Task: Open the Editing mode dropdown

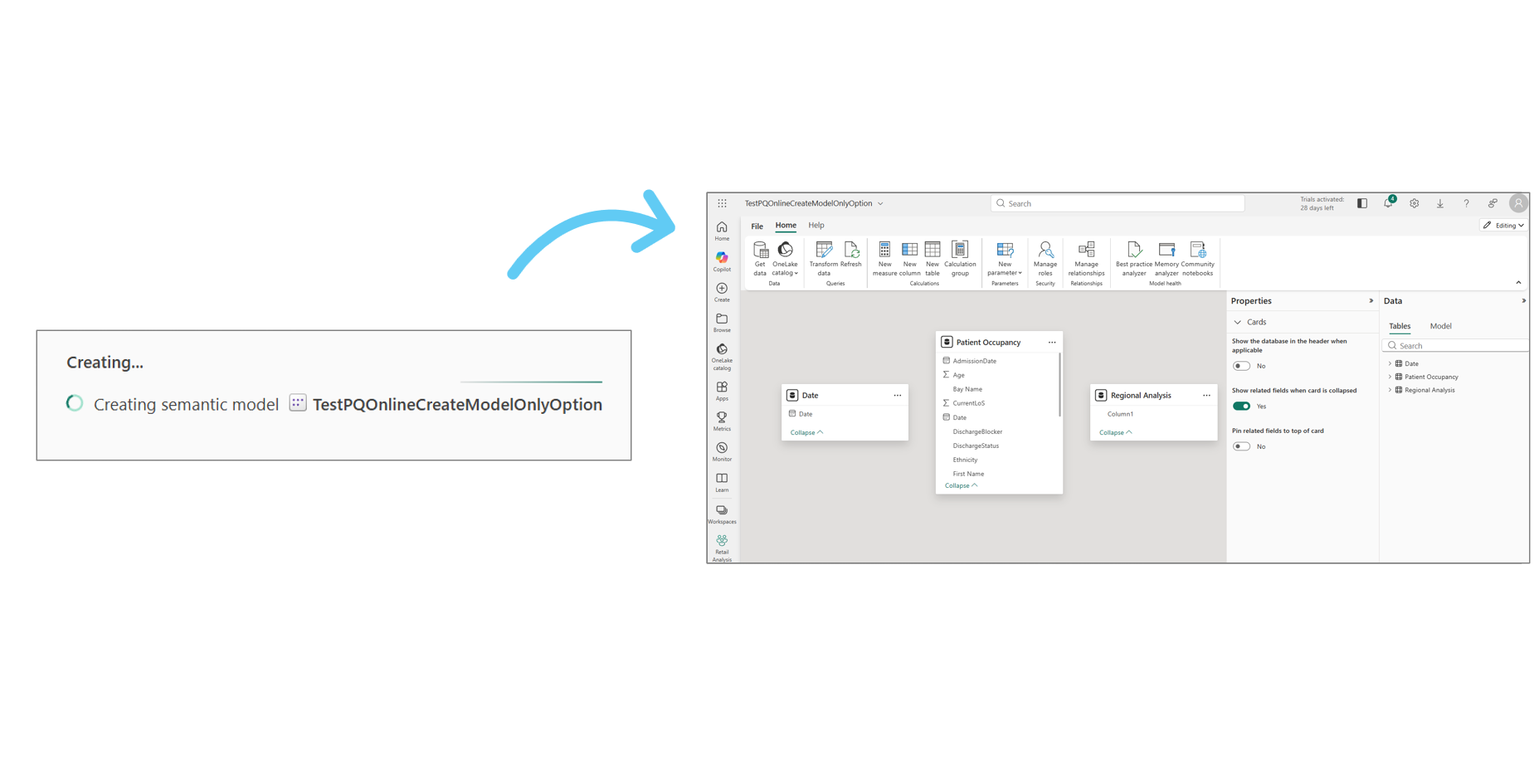Action: coord(1503,226)
